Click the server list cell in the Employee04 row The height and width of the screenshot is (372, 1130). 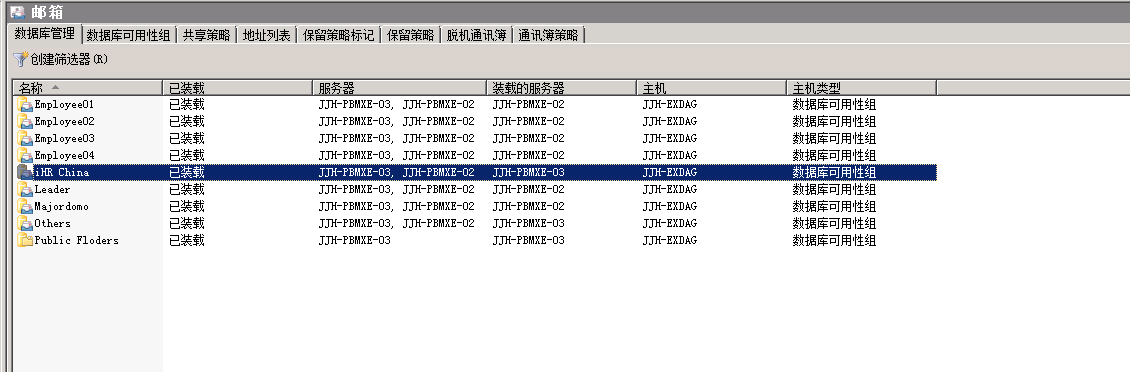[x=396, y=156]
